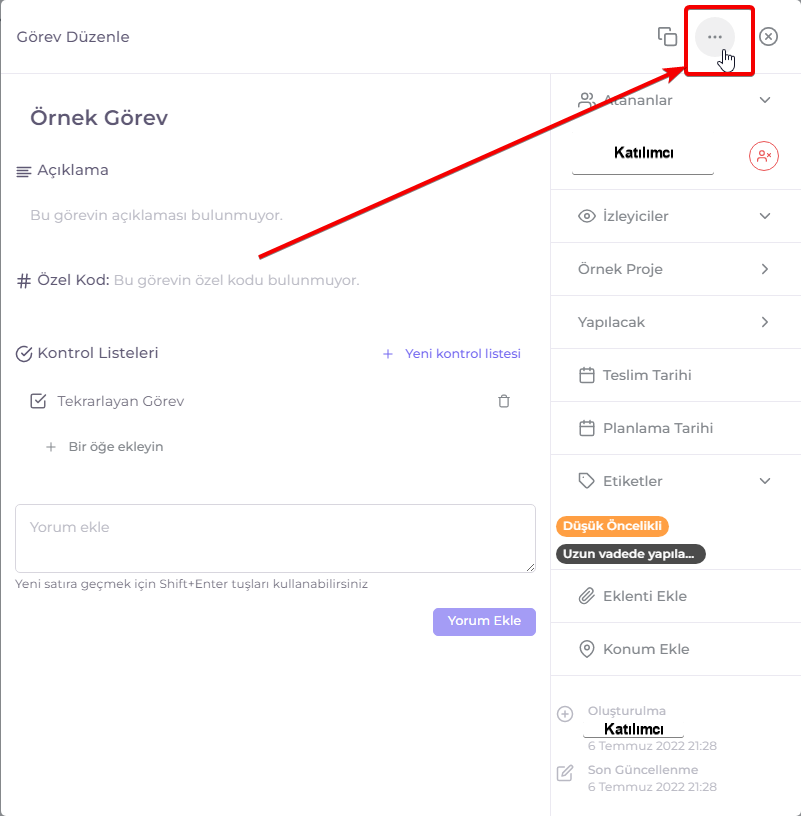Remove assignee with red user-x icon
This screenshot has width=801, height=816.
click(764, 156)
